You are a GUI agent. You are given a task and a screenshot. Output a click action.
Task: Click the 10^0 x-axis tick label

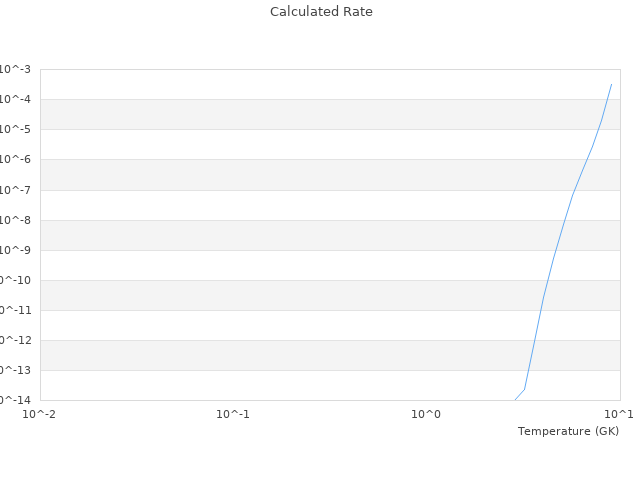pos(426,414)
